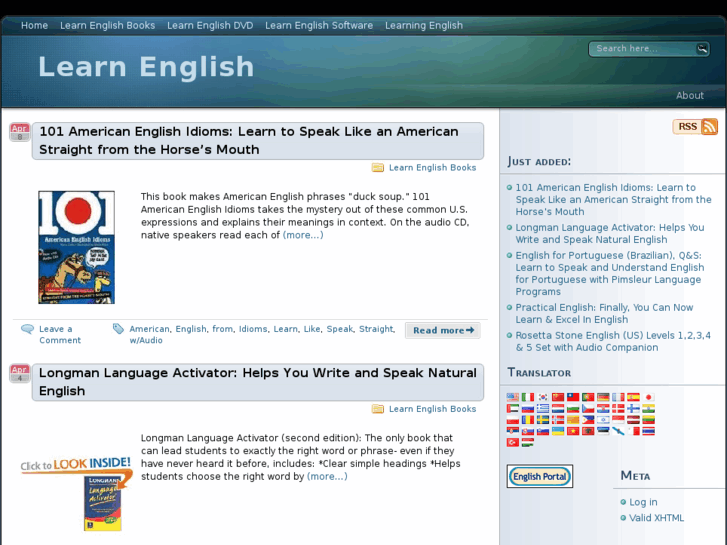Click Leave a Comment link
Image resolution: width=727 pixels, height=545 pixels.
60,334
